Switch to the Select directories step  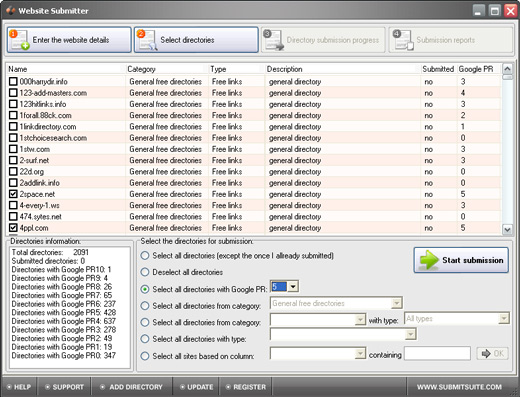196,40
